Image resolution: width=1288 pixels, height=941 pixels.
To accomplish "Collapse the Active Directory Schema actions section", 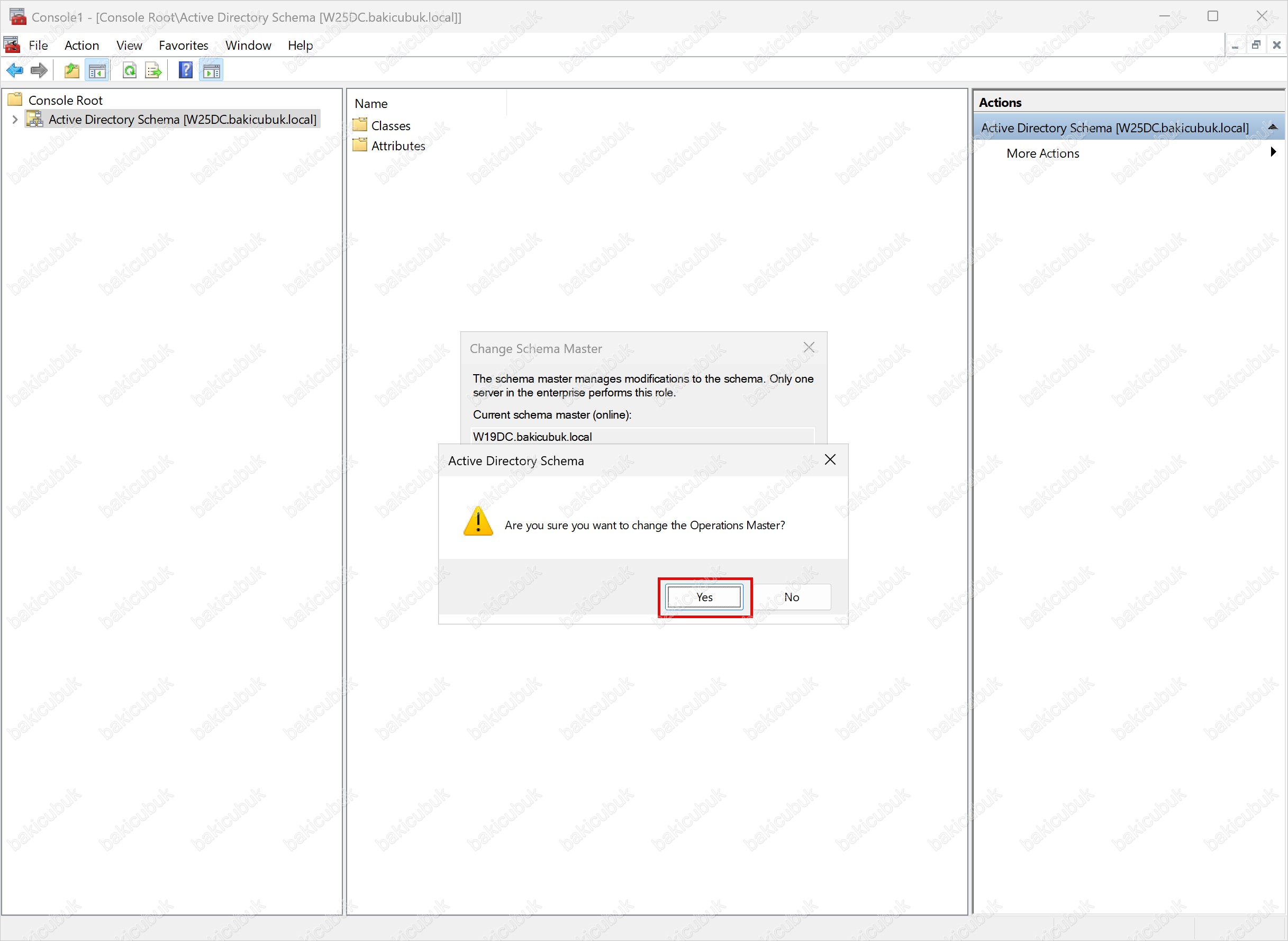I will (x=1273, y=127).
